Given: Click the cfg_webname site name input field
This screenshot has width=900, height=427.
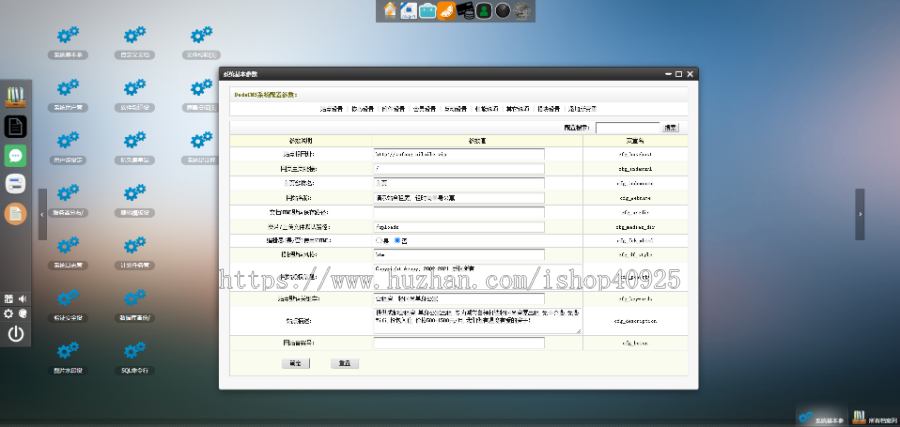Looking at the screenshot, I should point(459,198).
